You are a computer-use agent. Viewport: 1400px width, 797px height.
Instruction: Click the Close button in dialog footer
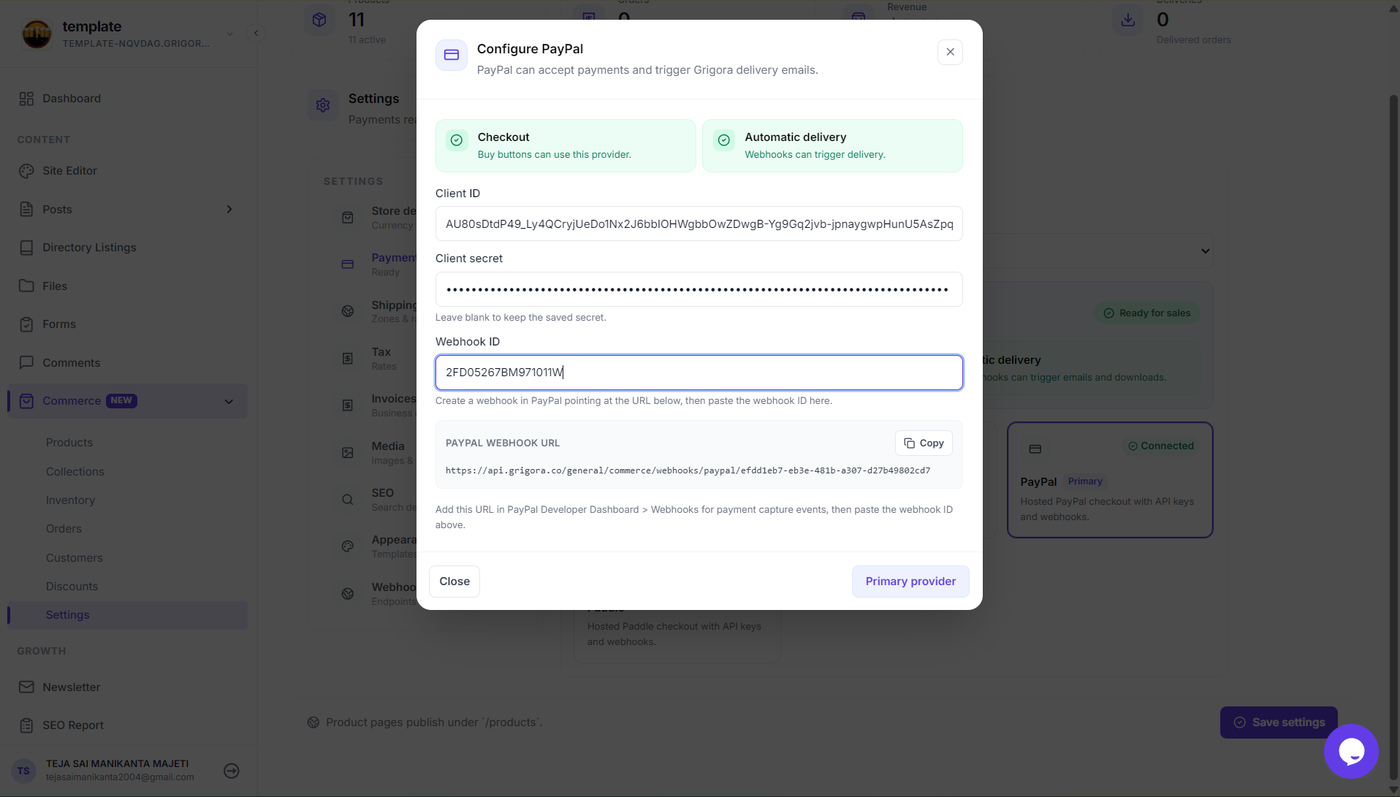point(454,581)
